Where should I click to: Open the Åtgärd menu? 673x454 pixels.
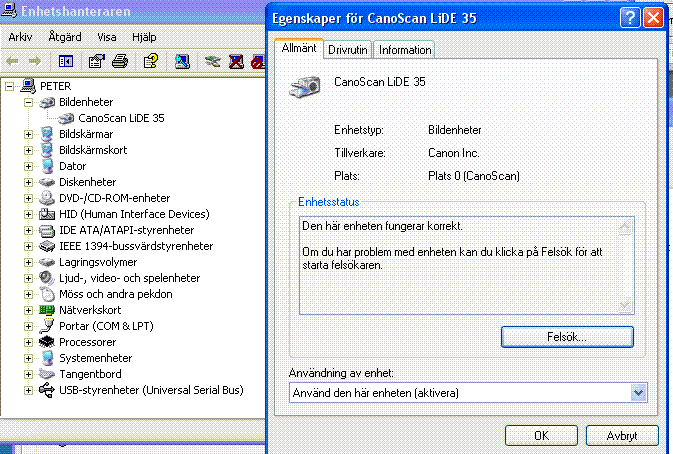65,37
